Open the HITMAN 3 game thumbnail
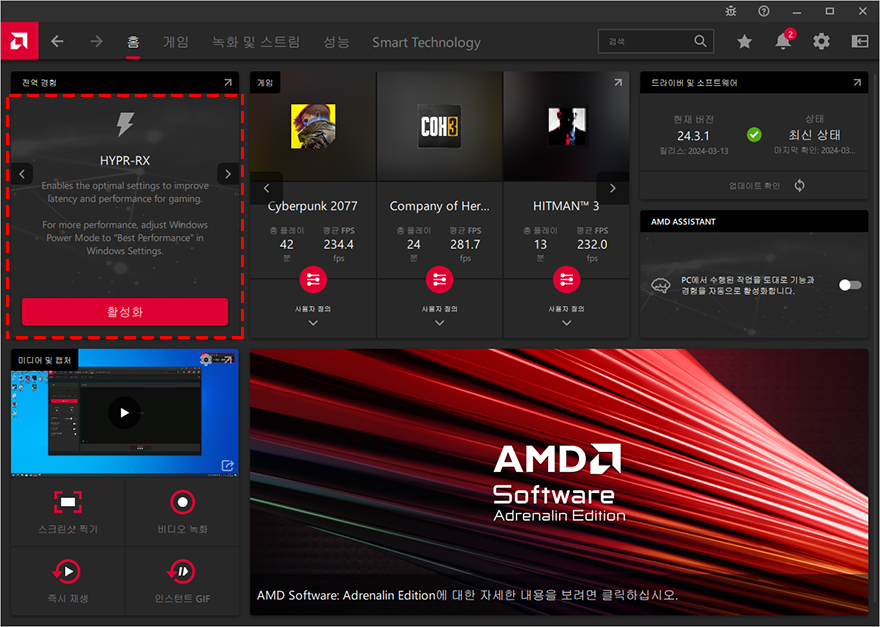 coord(567,127)
